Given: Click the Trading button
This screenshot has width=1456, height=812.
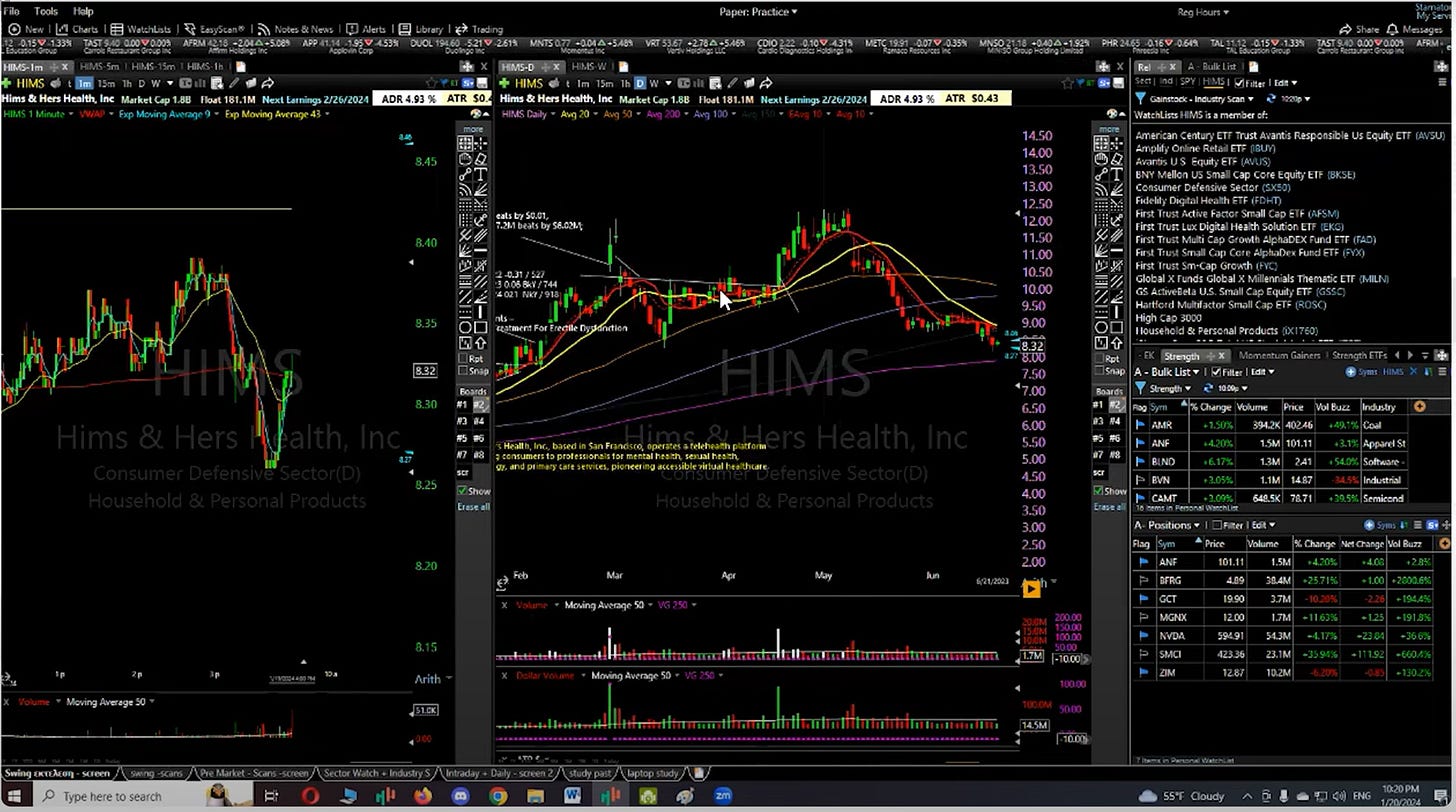Looking at the screenshot, I should [x=479, y=29].
